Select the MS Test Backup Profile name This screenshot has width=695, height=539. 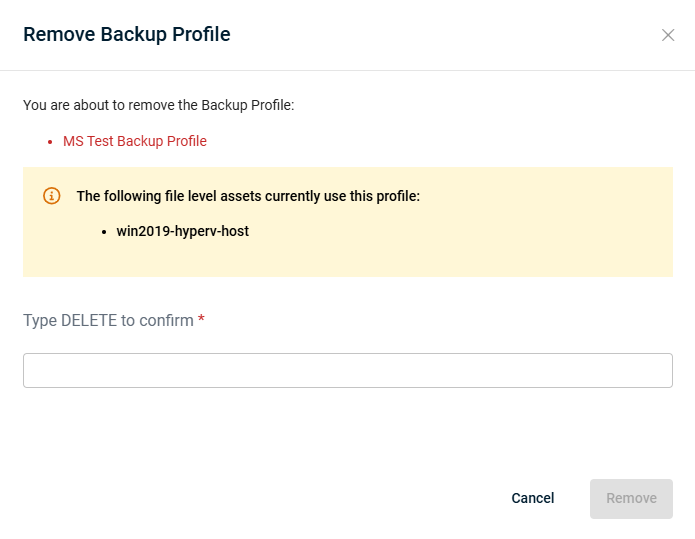[135, 141]
